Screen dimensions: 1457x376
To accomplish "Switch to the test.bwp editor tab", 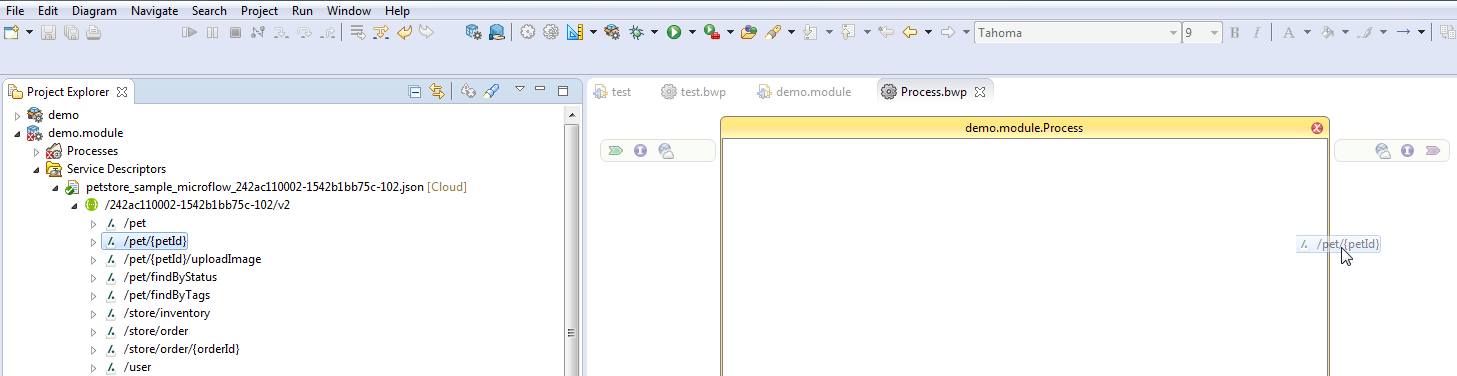I will click(693, 91).
